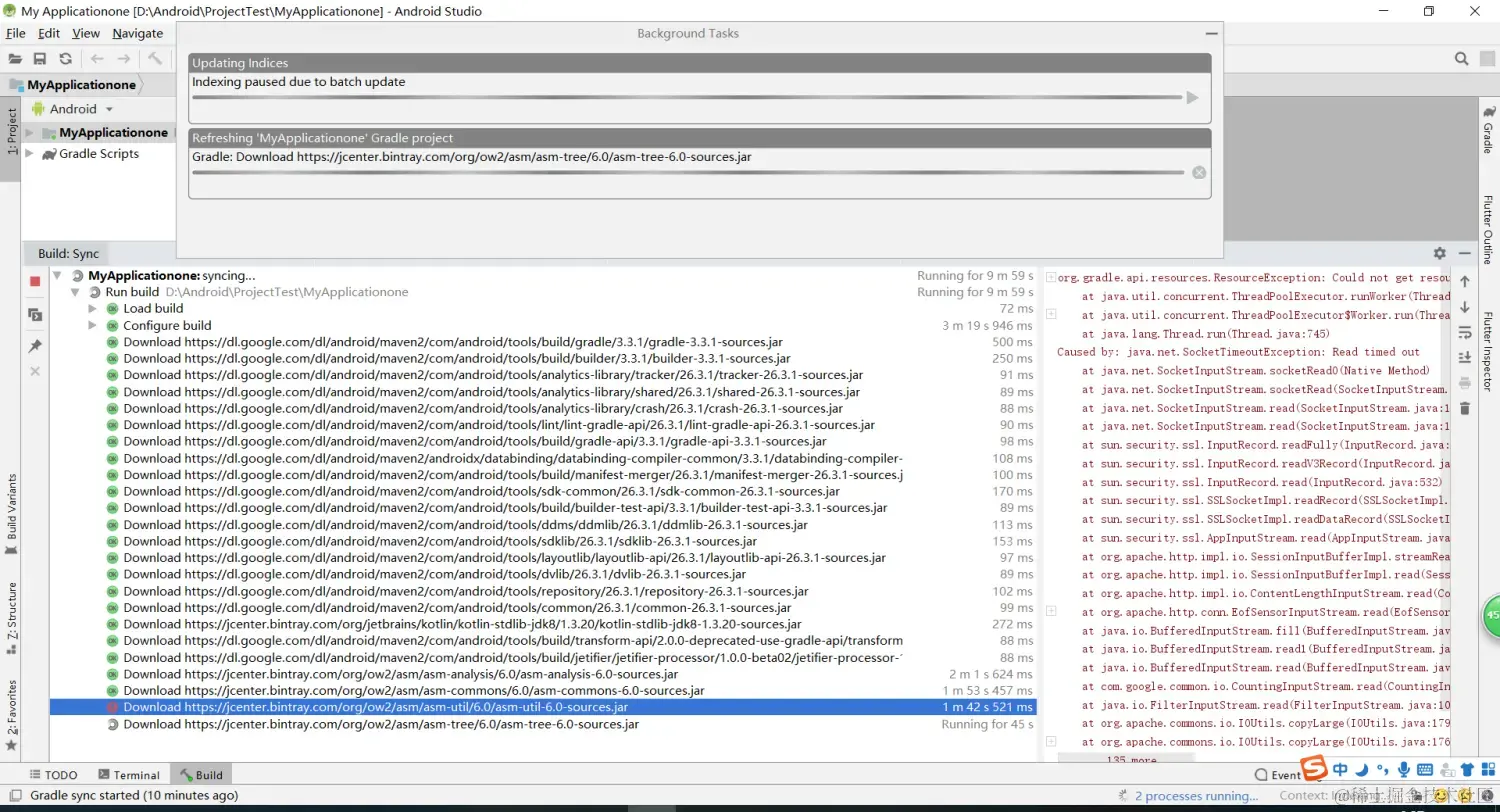
Task: Minimize the Background Tasks popup
Action: 1211,33
